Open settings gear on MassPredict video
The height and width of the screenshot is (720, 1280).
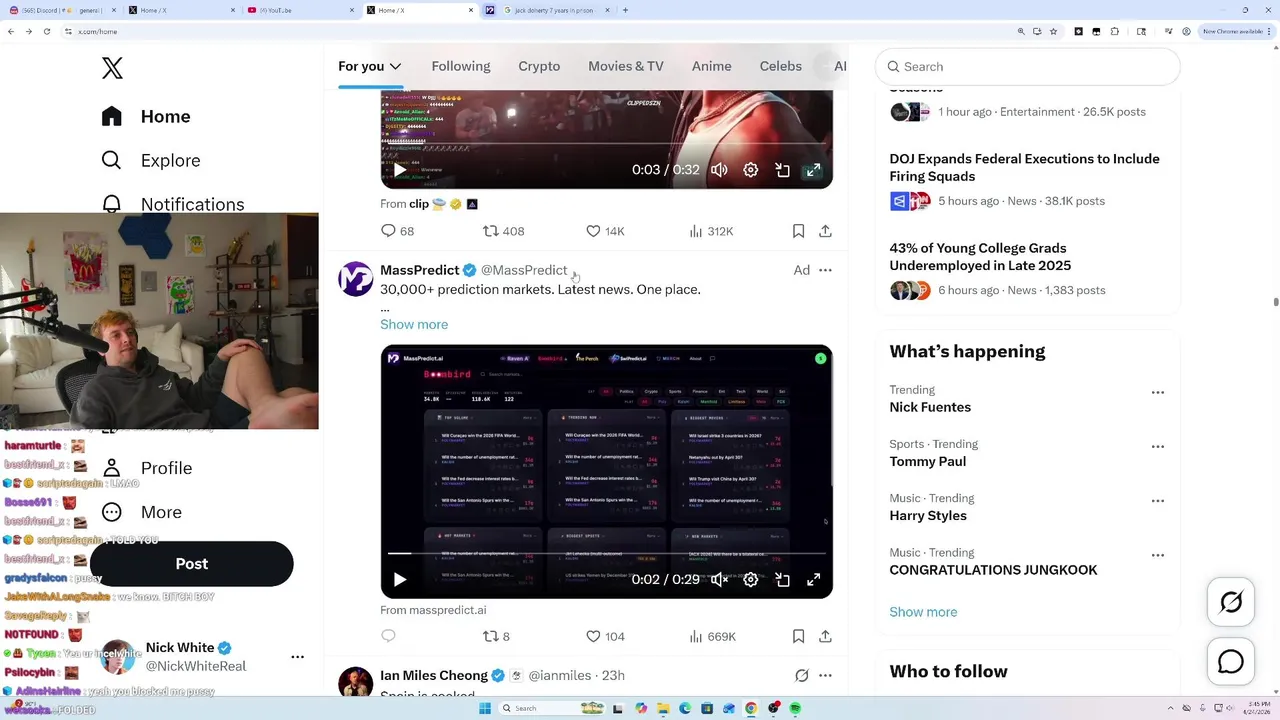coord(751,579)
